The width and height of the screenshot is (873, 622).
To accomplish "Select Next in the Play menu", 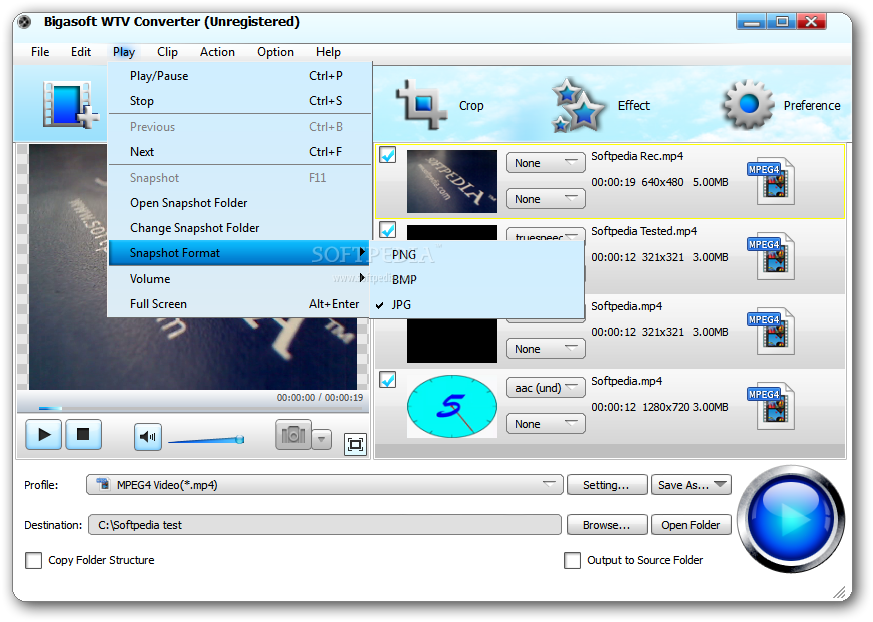I will [x=239, y=151].
